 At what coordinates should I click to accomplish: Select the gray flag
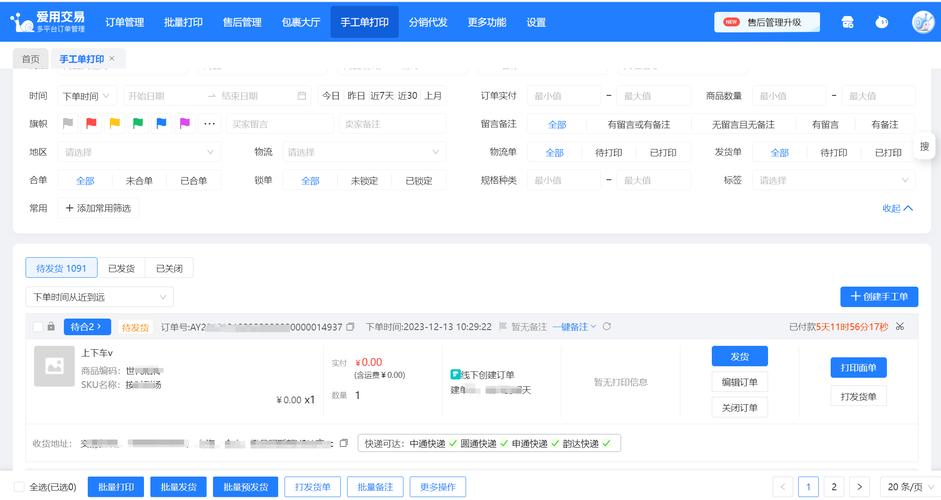pos(68,123)
